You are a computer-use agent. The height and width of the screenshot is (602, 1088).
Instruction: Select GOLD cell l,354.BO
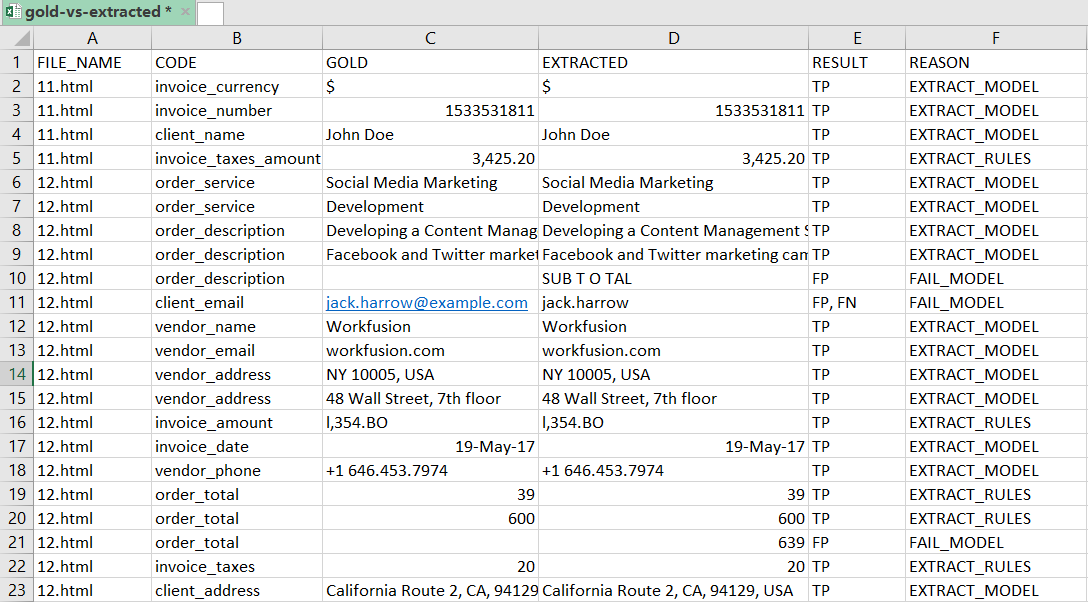pyautogui.click(x=430, y=422)
